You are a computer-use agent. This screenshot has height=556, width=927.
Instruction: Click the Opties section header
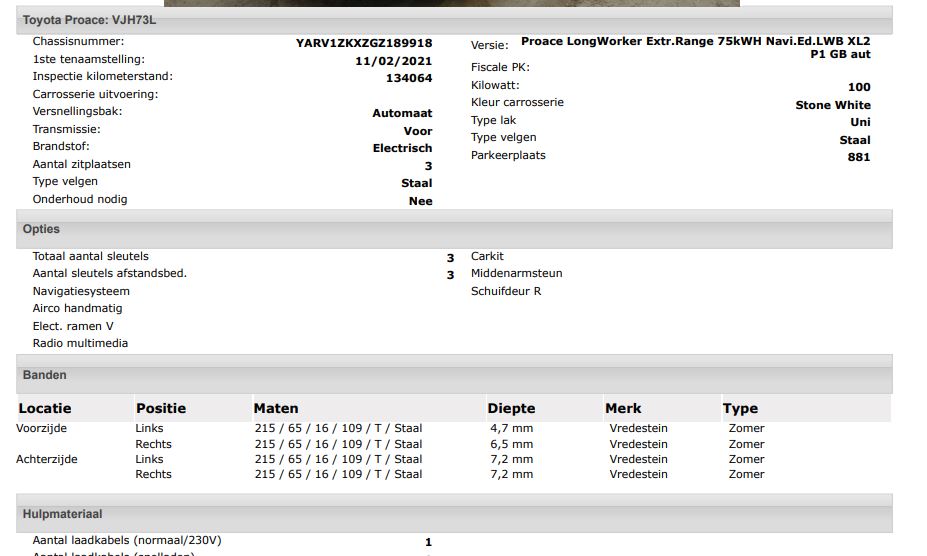(x=41, y=229)
